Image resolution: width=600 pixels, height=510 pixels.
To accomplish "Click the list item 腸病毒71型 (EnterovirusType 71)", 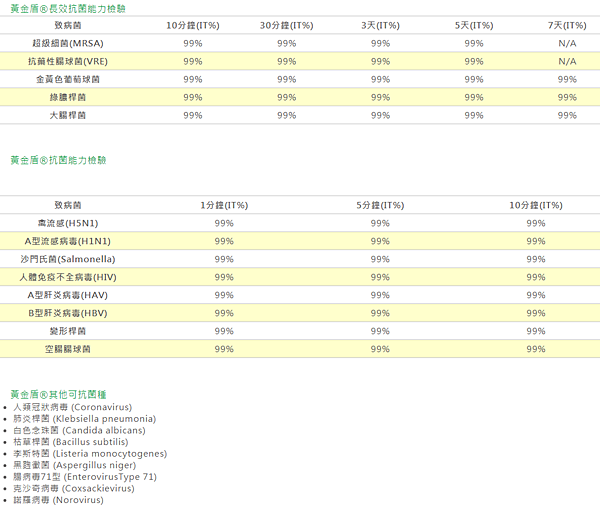I will pyautogui.click(x=85, y=477).
